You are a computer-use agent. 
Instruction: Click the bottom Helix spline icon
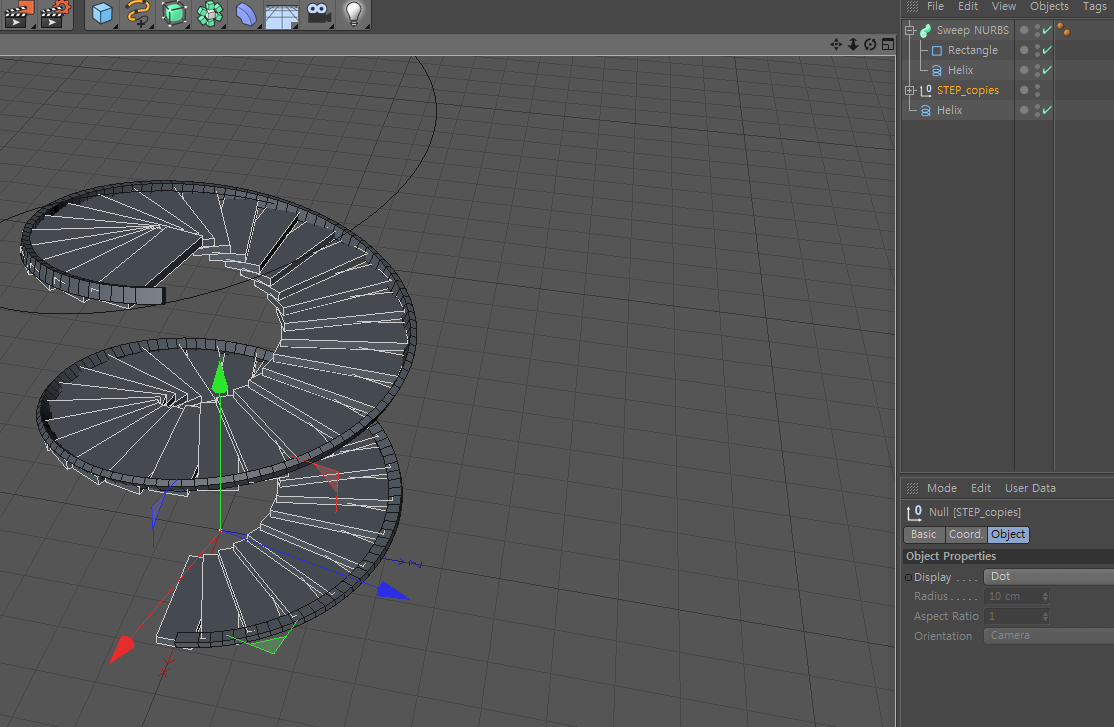(925, 110)
